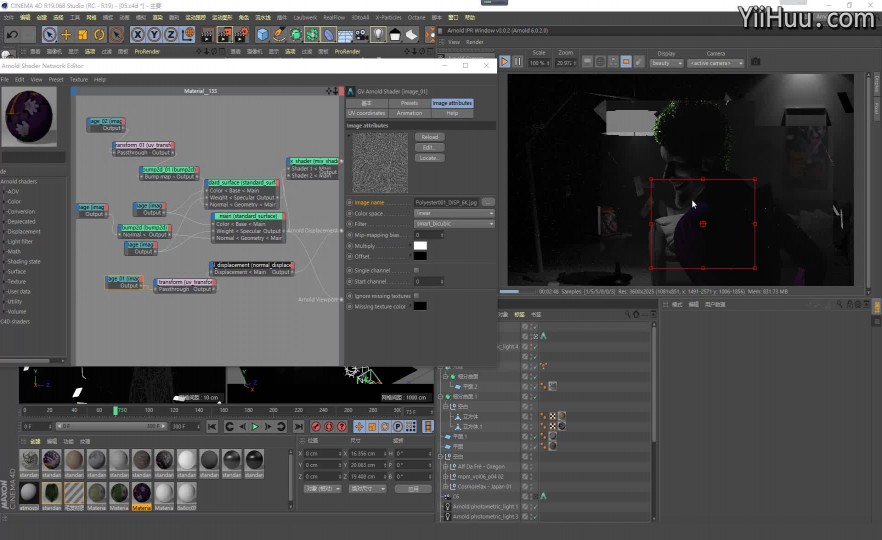Image resolution: width=882 pixels, height=540 pixels.
Task: Click the Edit... image button
Action: point(430,147)
